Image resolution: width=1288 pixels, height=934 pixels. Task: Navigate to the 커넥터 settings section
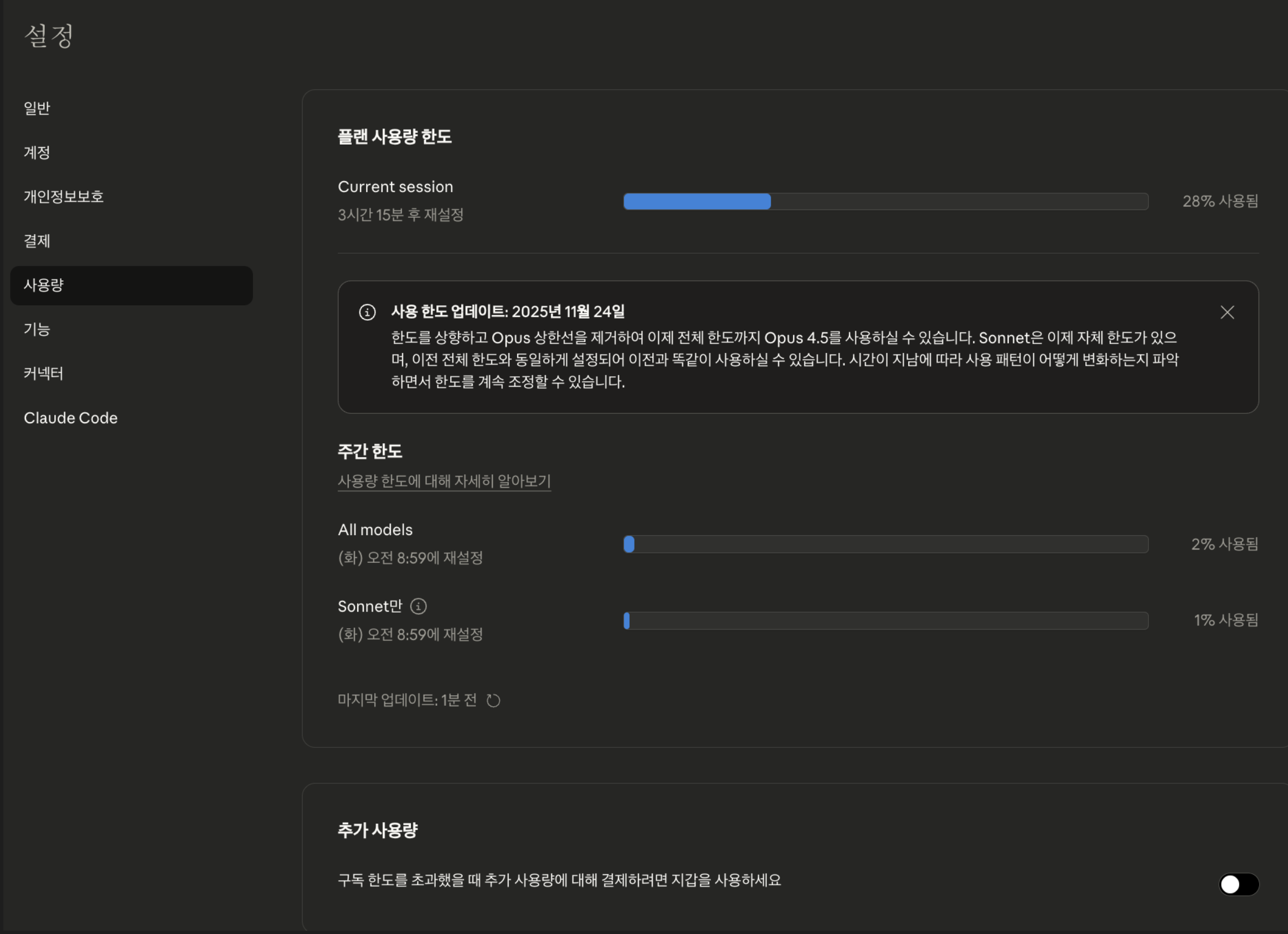[43, 374]
